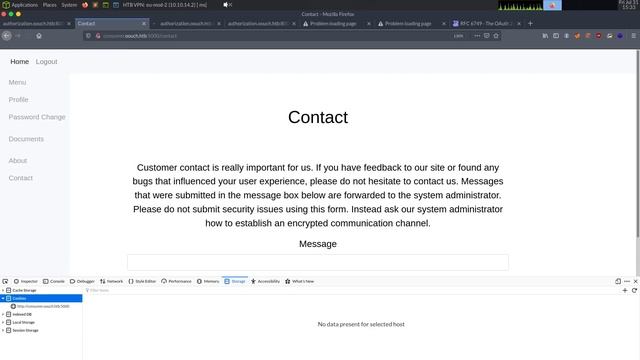
Task: Click the Logout link
Action: coord(47,62)
